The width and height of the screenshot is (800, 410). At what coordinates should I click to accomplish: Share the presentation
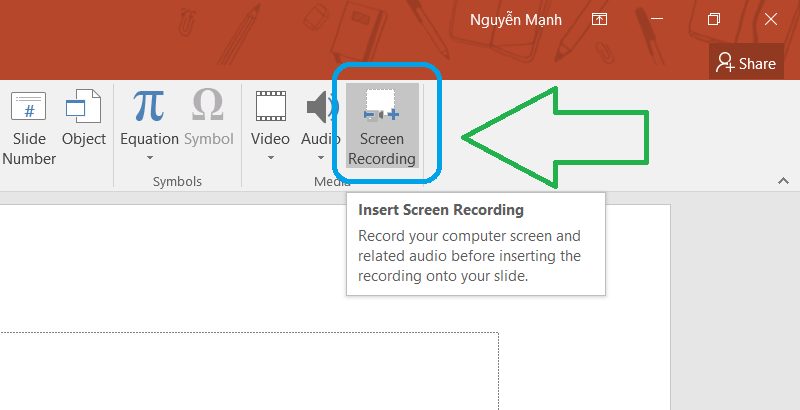[x=746, y=63]
